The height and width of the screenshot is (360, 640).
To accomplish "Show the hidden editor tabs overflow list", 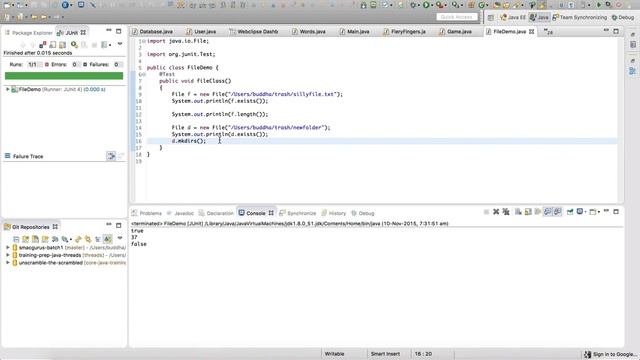I will tap(548, 31).
